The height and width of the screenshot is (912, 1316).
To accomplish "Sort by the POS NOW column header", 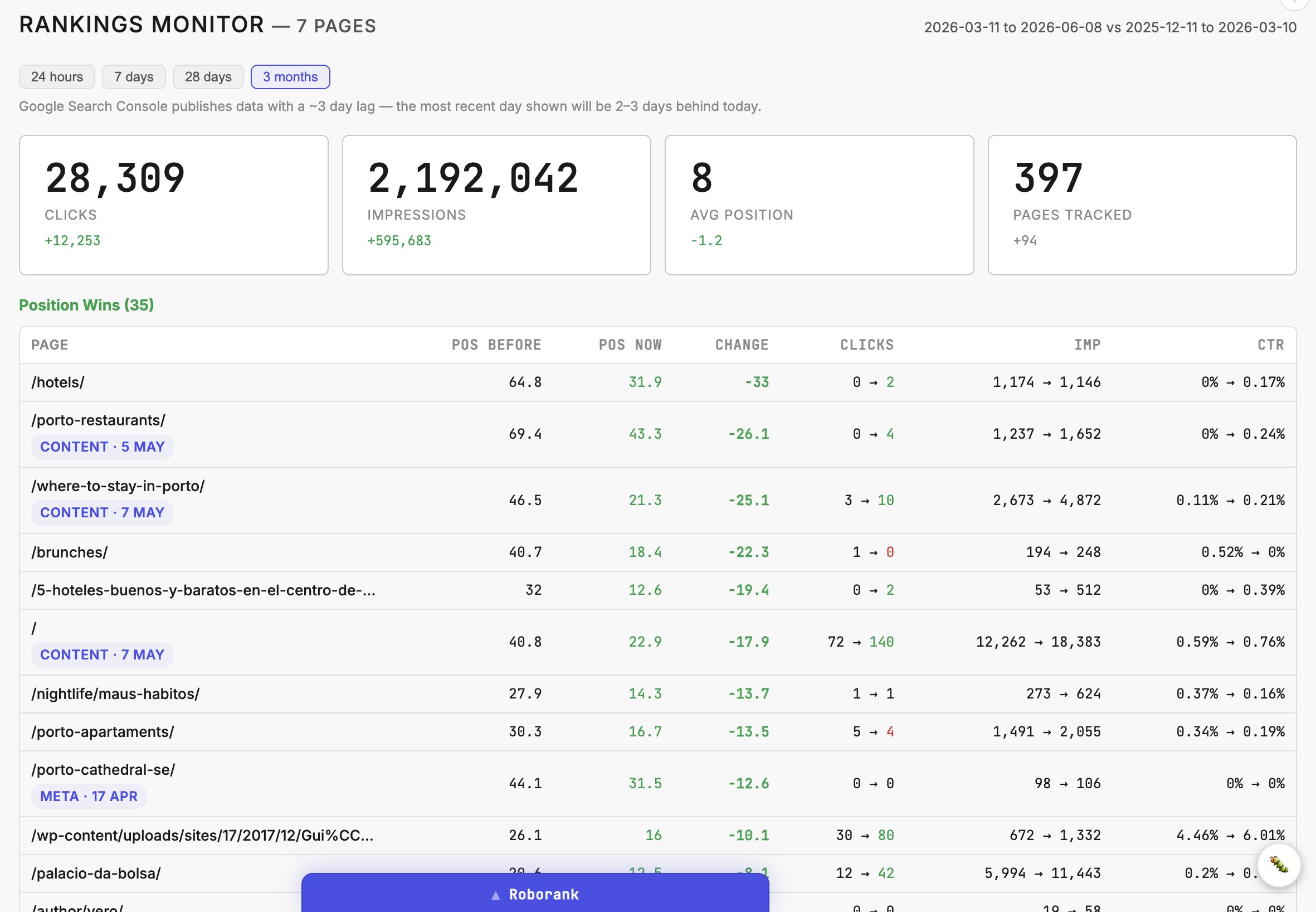I will pyautogui.click(x=630, y=345).
